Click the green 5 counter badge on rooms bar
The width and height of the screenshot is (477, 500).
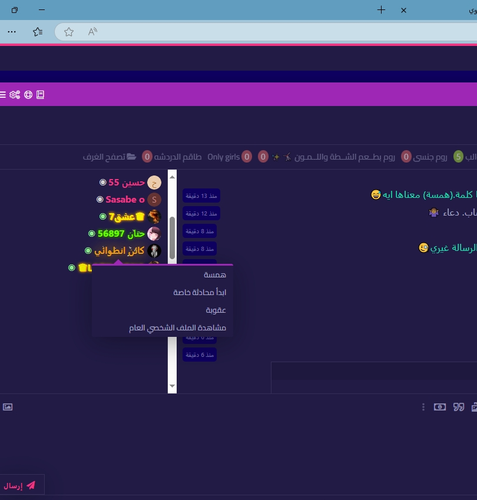(458, 157)
